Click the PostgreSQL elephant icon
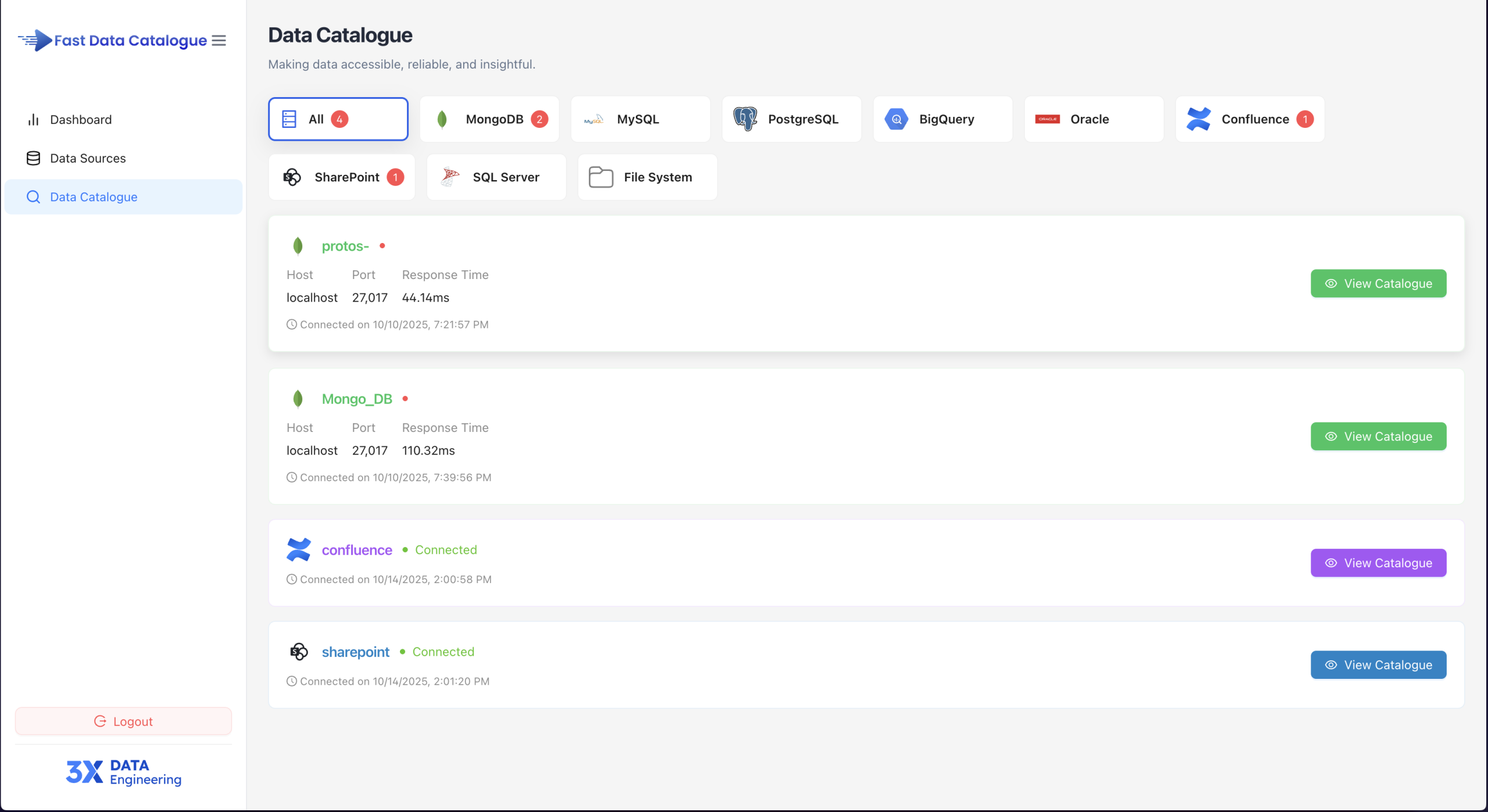Image resolution: width=1488 pixels, height=812 pixels. coord(746,119)
